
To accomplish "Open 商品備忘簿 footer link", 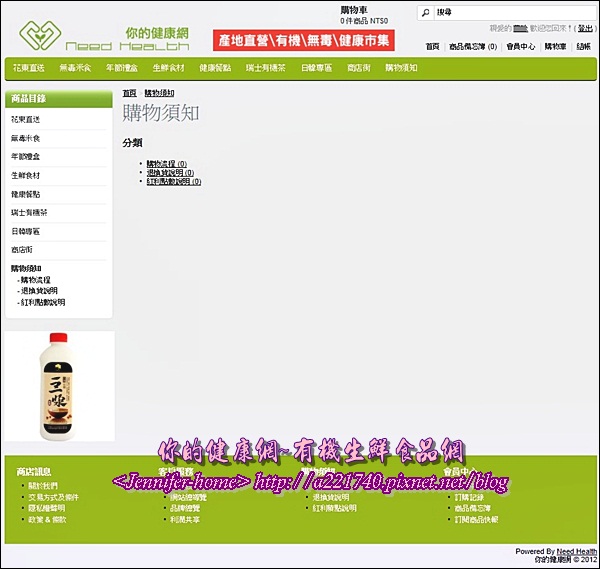I will [473, 508].
